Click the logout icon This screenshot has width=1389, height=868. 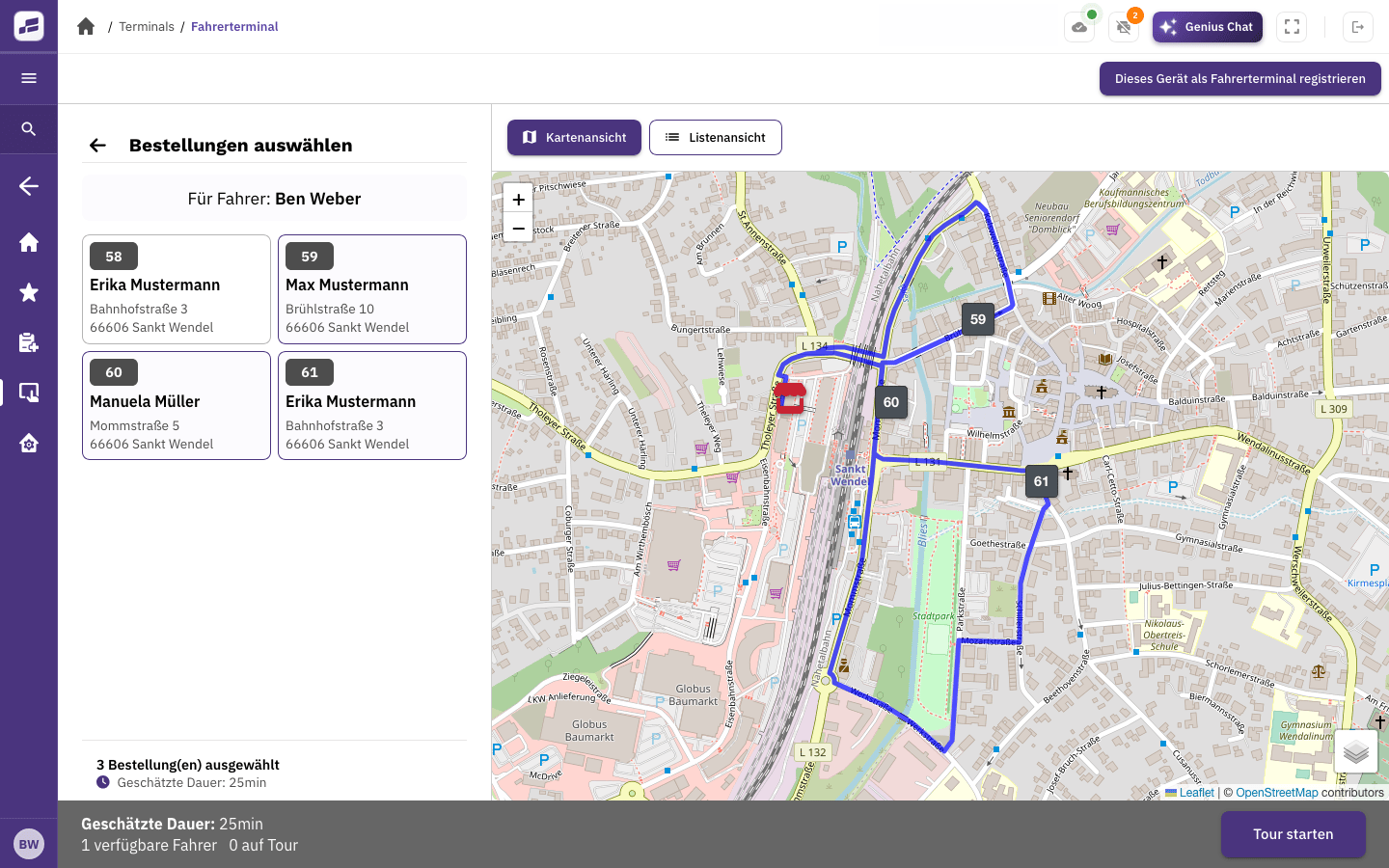(1358, 27)
